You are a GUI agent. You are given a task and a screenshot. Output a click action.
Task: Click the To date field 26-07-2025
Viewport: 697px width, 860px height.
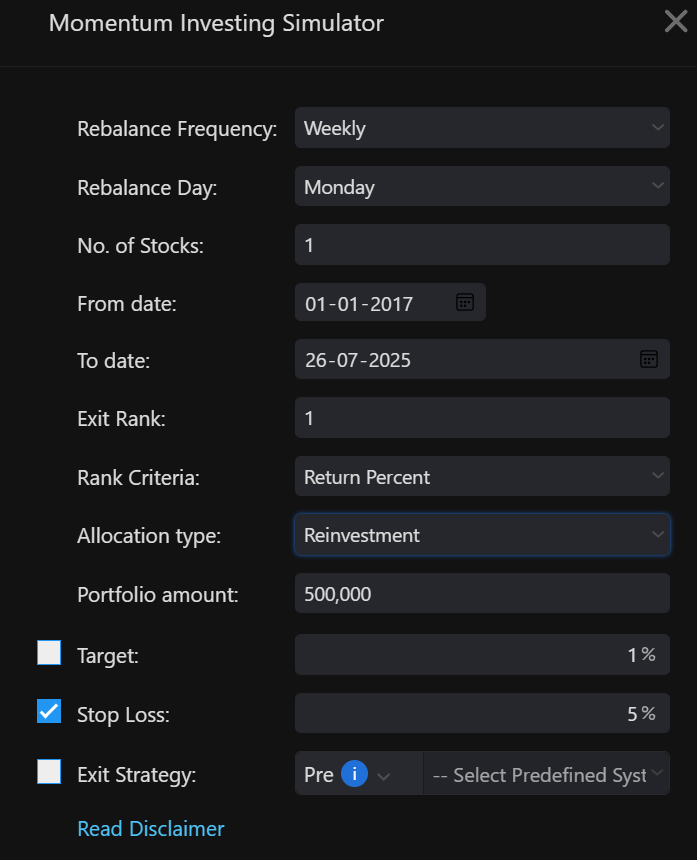pyautogui.click(x=482, y=359)
